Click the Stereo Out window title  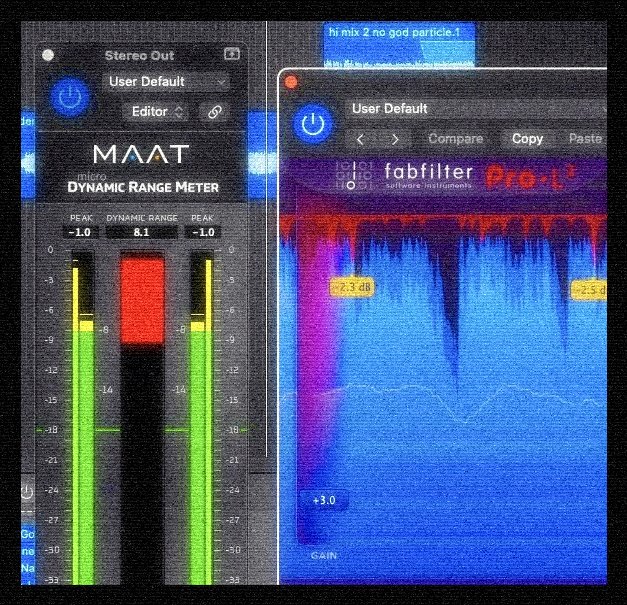coord(140,55)
